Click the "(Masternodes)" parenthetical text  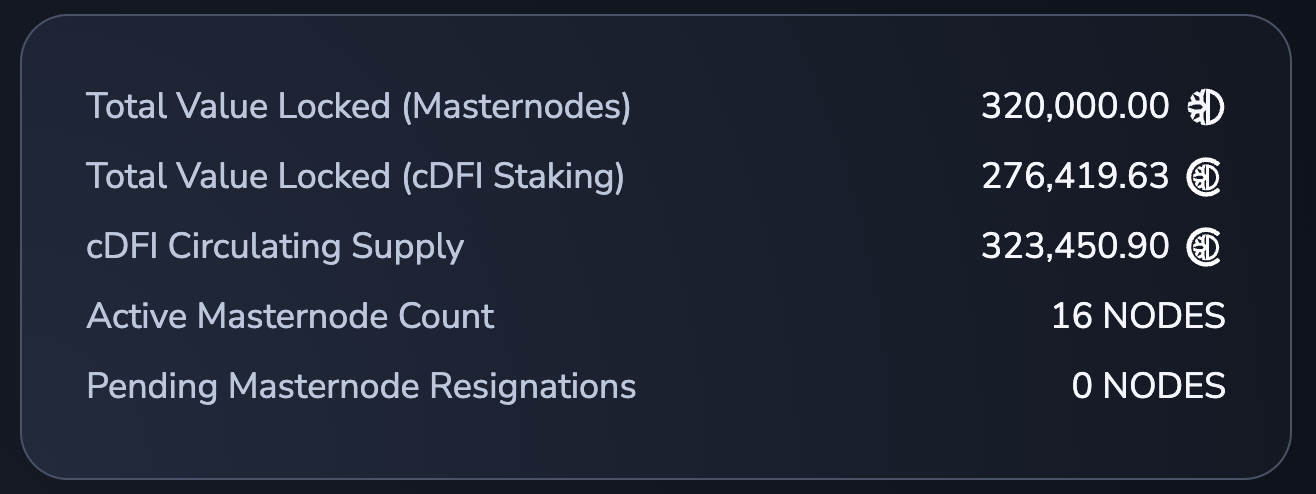[516, 106]
